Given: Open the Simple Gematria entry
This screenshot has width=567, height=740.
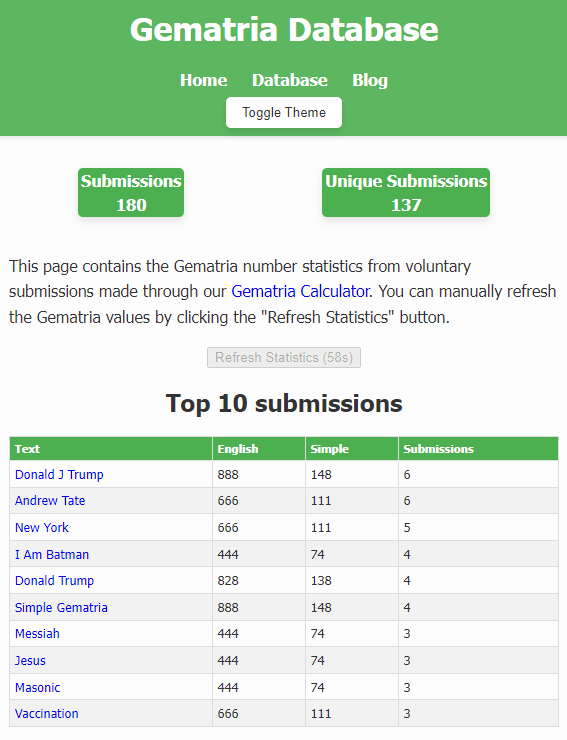Looking at the screenshot, I should tap(61, 607).
